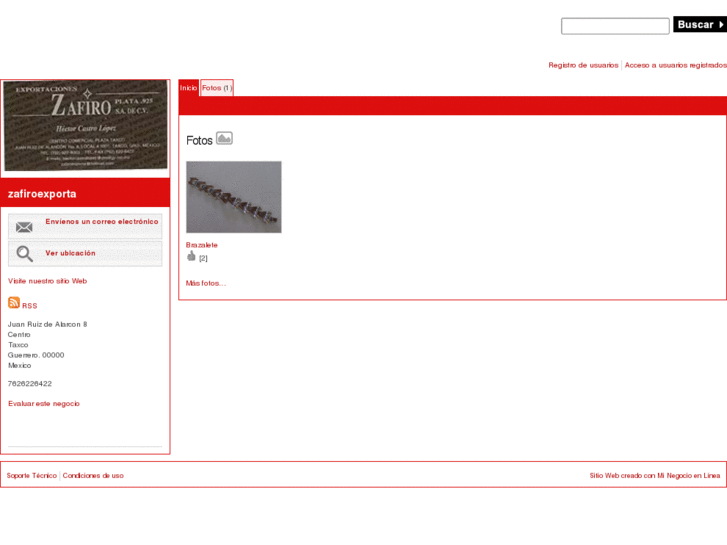Viewport: 727px width, 545px height.
Task: Click the Guerrero, 00000 address line
Action: click(36, 355)
